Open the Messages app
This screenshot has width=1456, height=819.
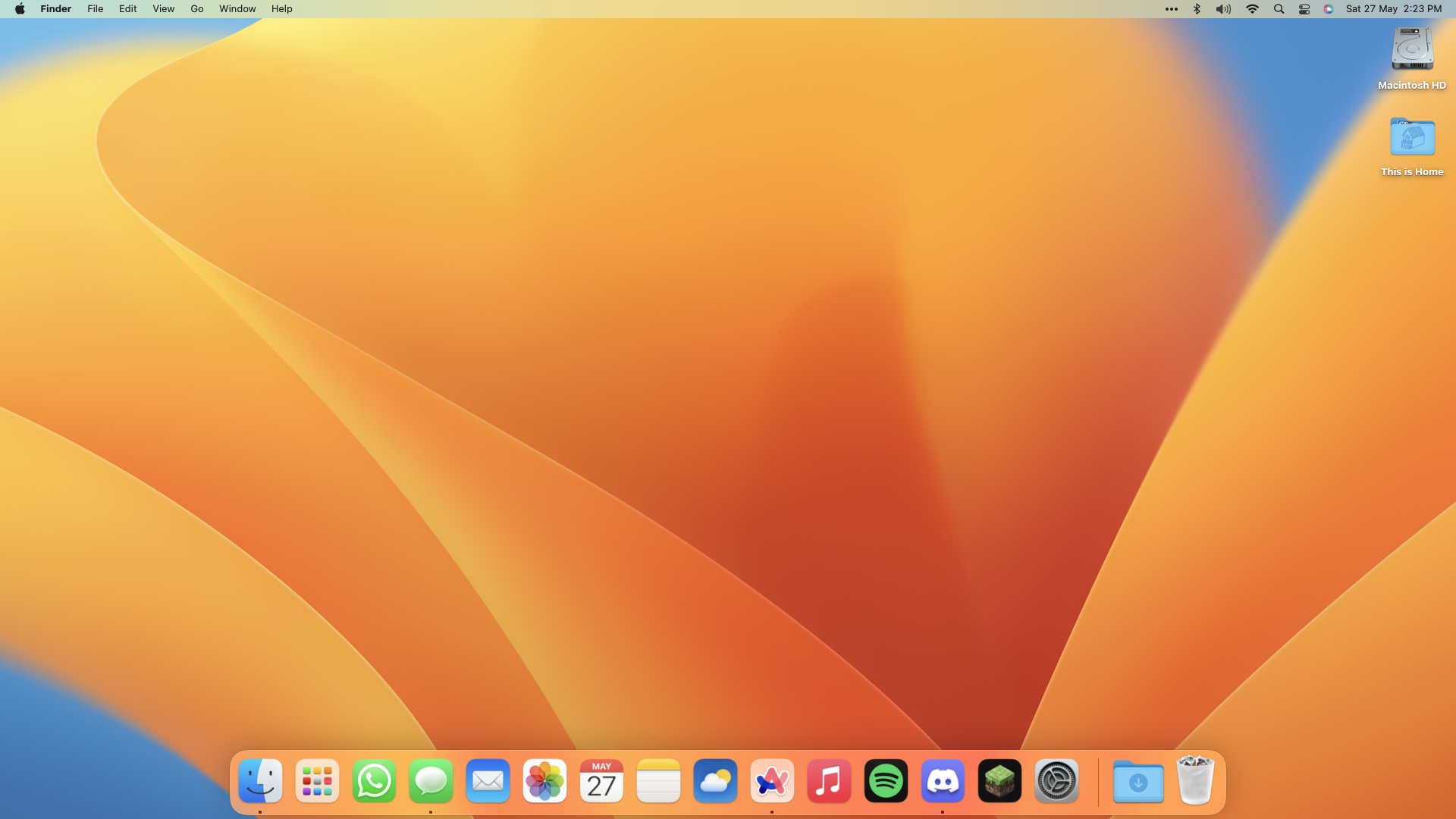click(x=431, y=780)
